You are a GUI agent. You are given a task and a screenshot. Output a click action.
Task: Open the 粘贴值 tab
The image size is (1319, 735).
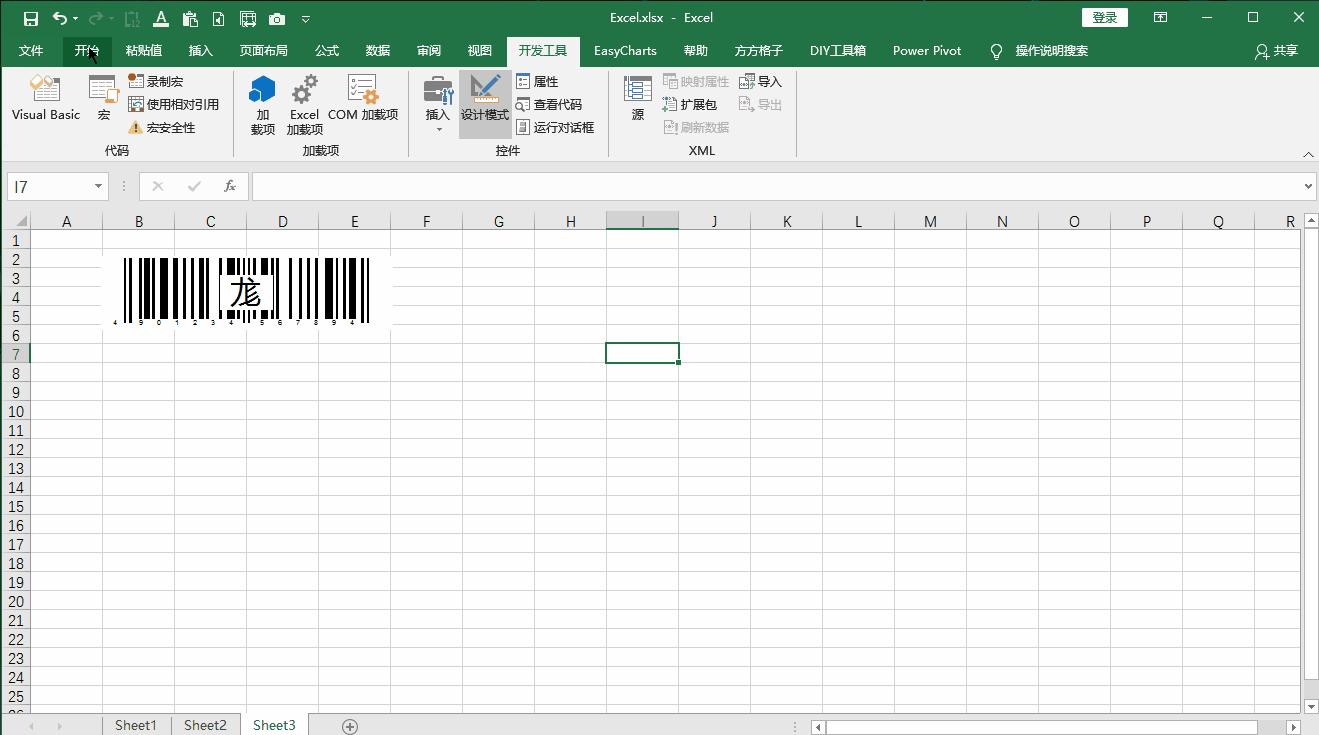pos(144,51)
